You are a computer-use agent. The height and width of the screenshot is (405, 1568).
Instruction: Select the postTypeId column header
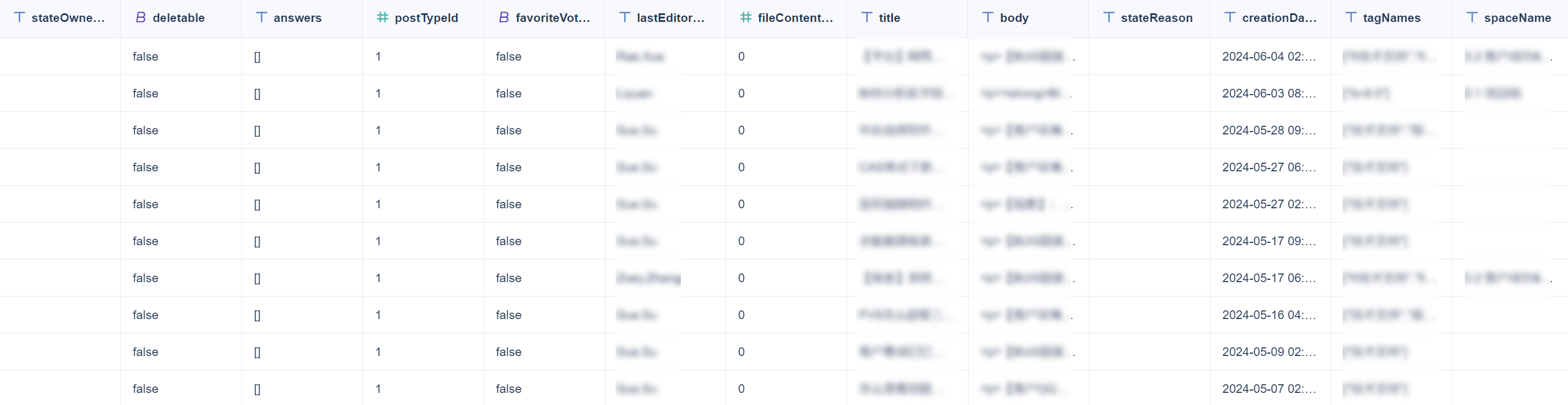click(426, 18)
